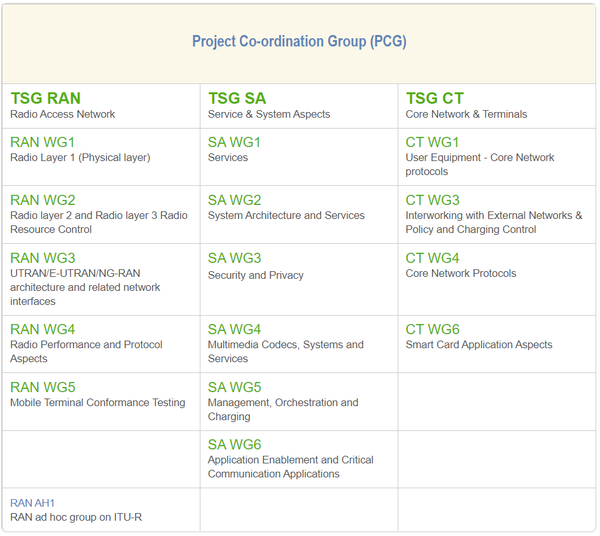The image size is (600, 536).
Task: Open RAN WG1 Radio Layer 1 link
Action: (x=42, y=142)
